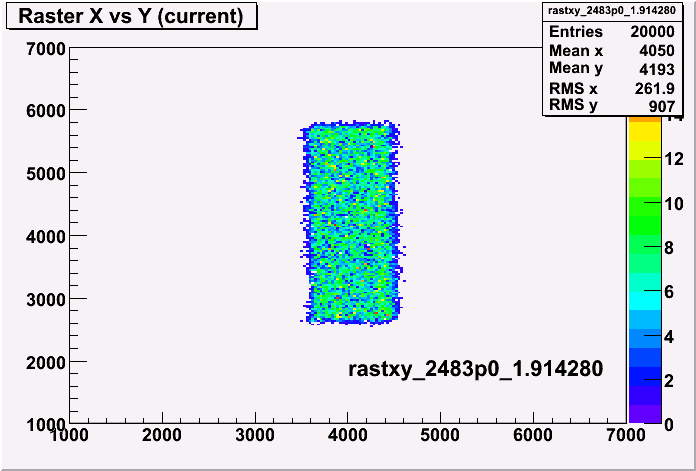Click the X-axis label 4000
696x471 pixels.
348,435
